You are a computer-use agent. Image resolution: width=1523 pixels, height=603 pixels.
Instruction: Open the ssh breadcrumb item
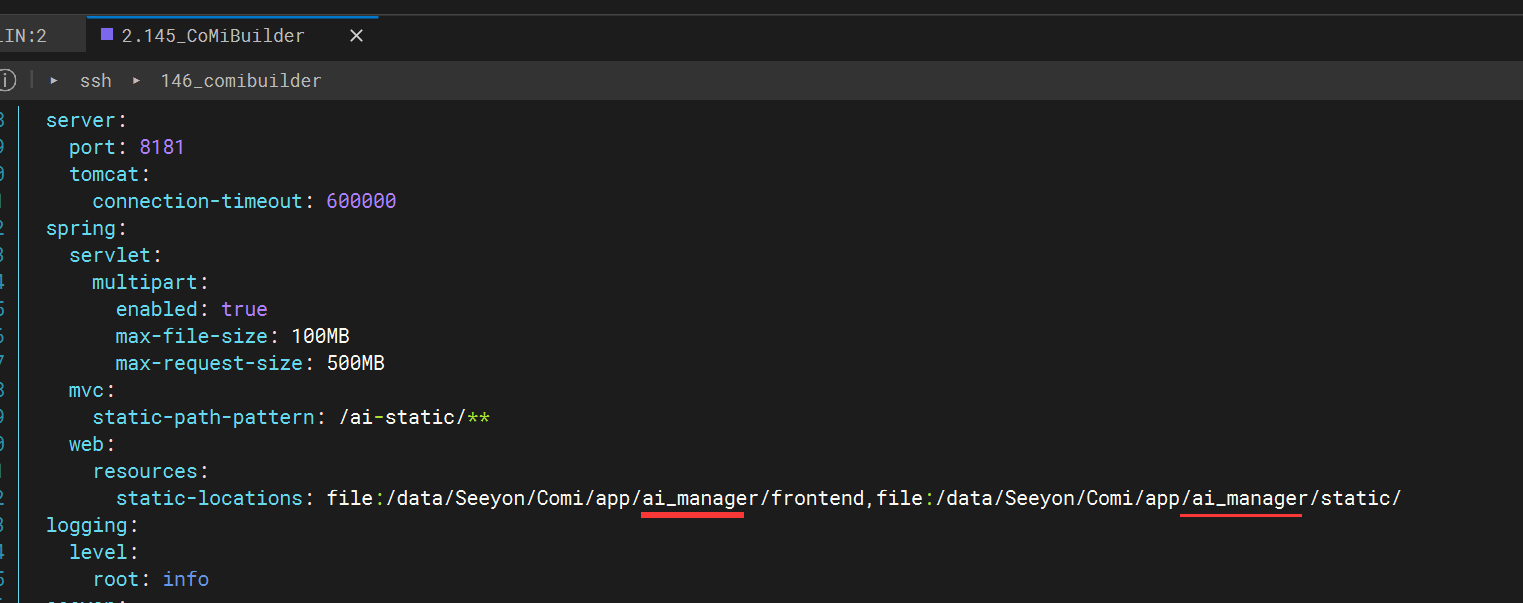coord(96,80)
